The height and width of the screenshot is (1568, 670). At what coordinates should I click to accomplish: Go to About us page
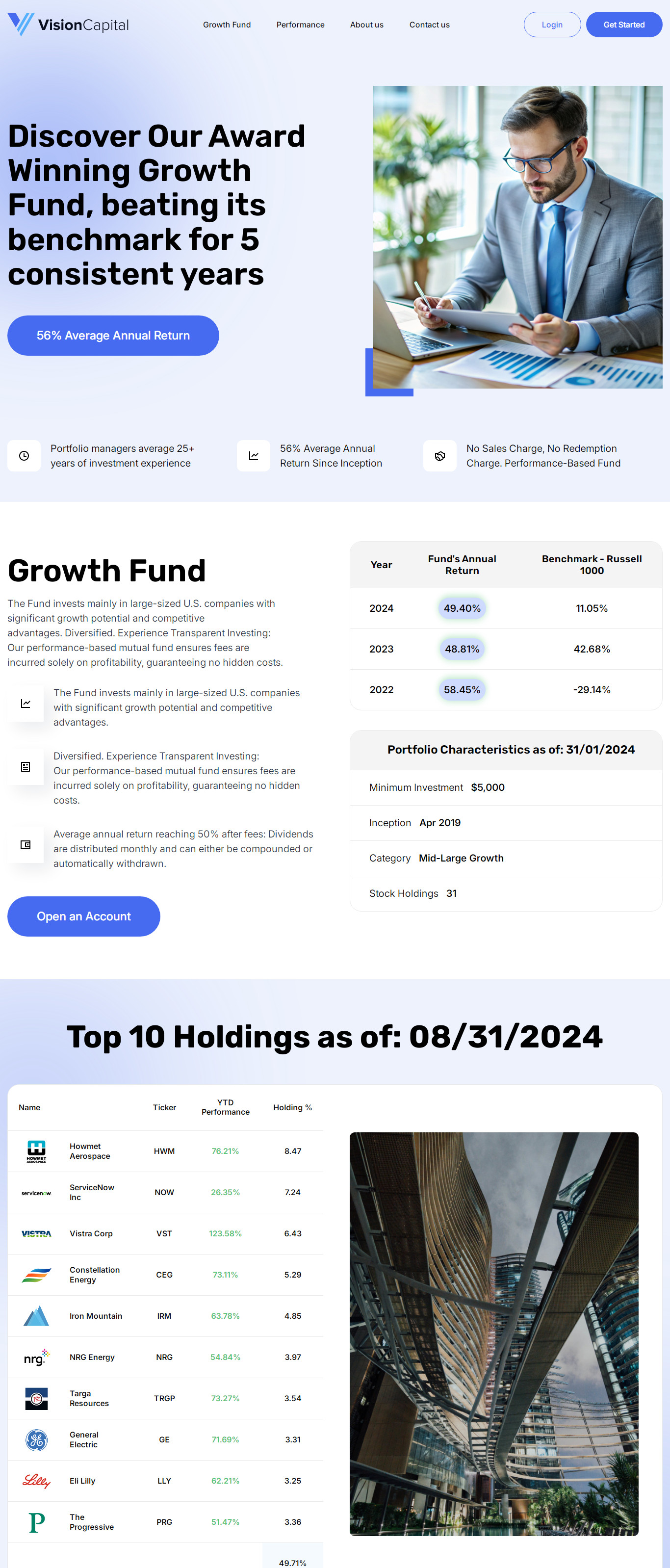pyautogui.click(x=366, y=25)
